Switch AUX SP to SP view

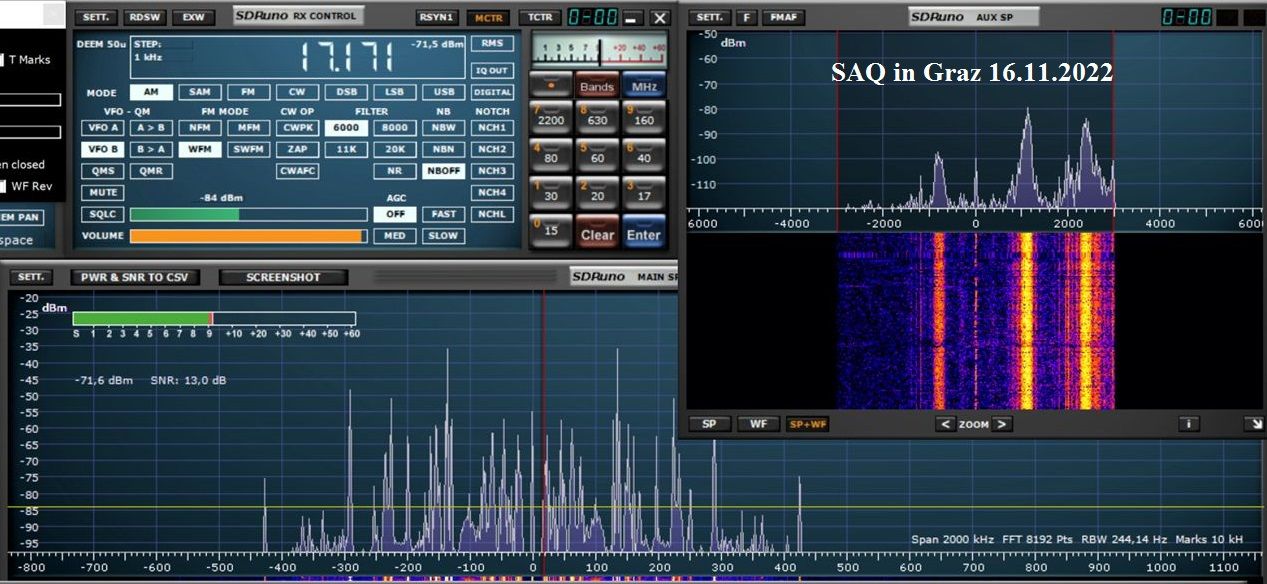[x=709, y=424]
